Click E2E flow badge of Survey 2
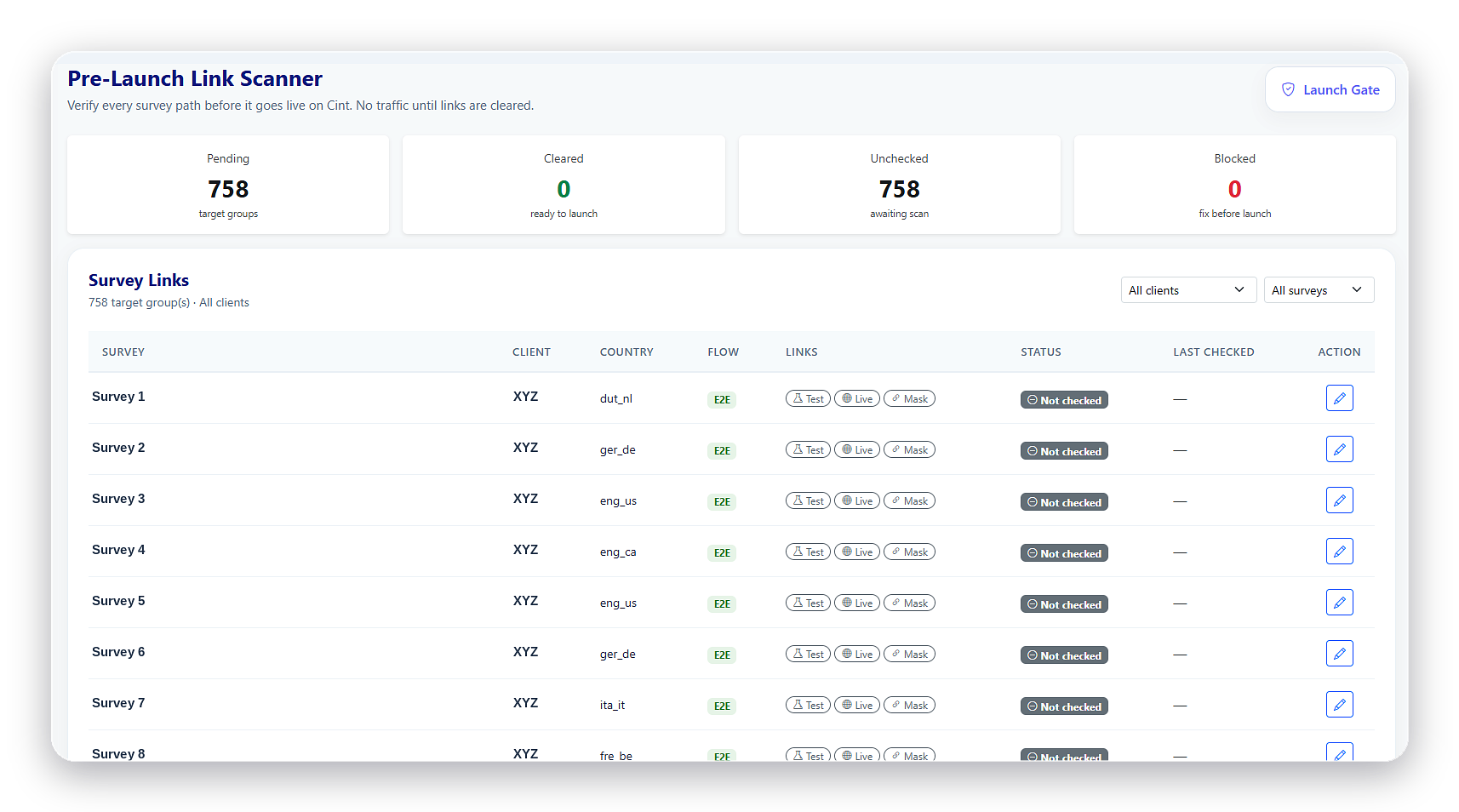The width and height of the screenshot is (1459, 812). pyautogui.click(x=722, y=451)
